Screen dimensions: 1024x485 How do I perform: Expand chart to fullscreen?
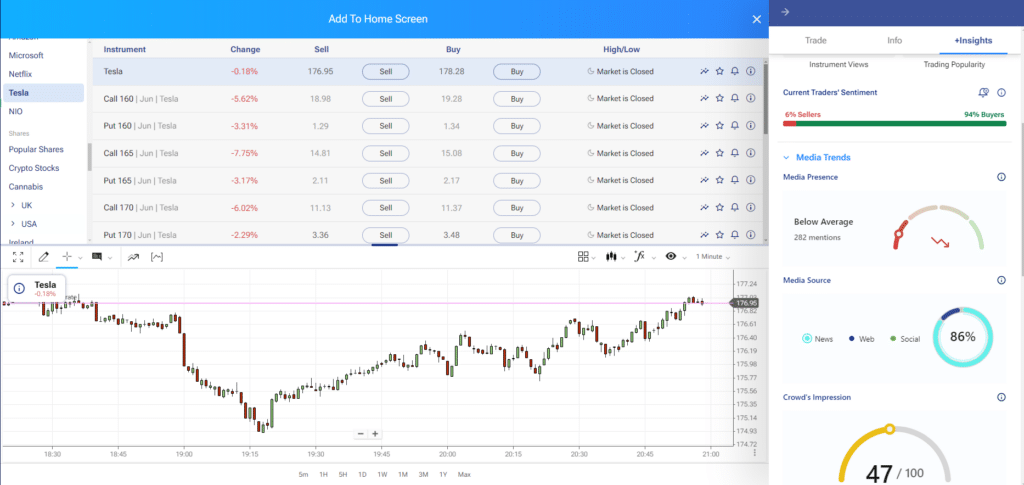click(x=18, y=257)
